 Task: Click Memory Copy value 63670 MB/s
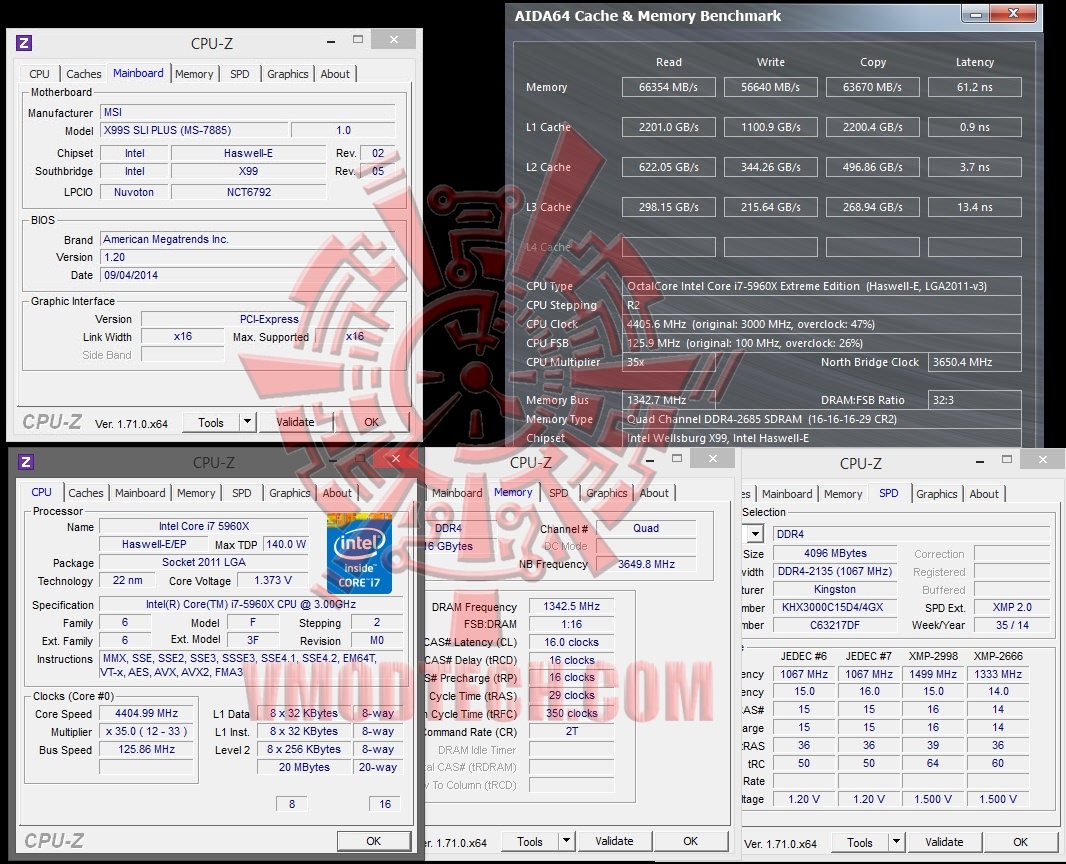(x=873, y=87)
